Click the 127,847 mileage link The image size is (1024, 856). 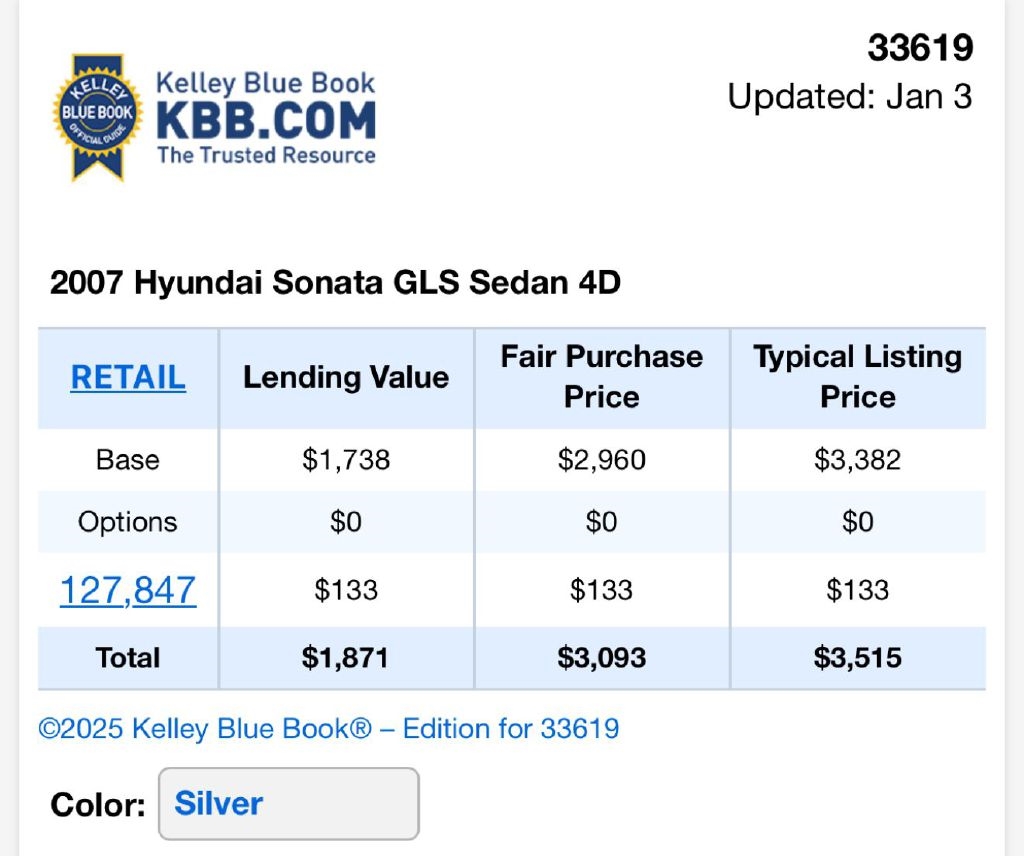tap(128, 590)
